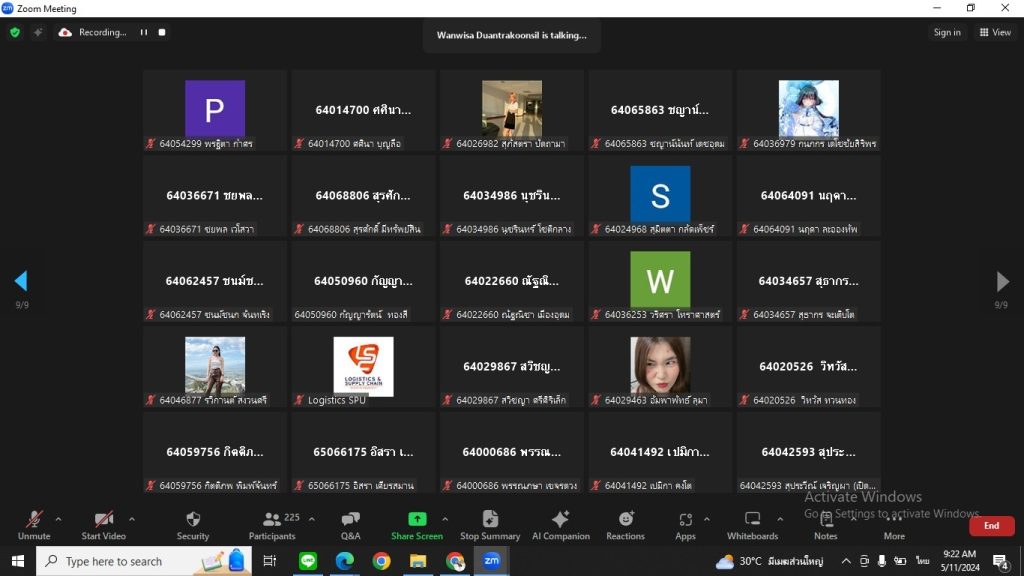The height and width of the screenshot is (576, 1024).
Task: Select participant tile with blue S avatar
Action: (660, 196)
